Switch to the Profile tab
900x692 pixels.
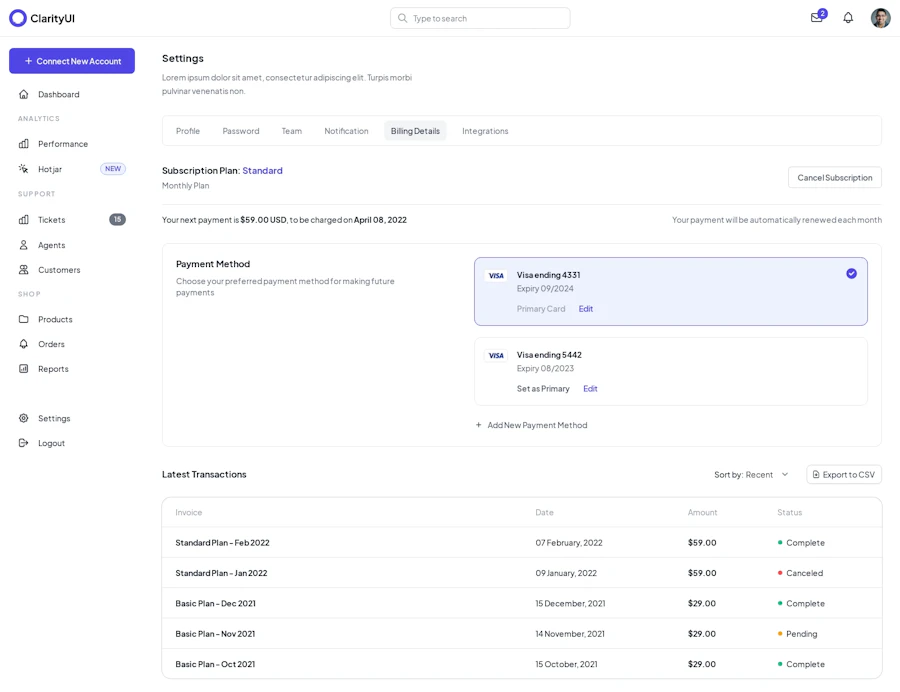point(188,131)
